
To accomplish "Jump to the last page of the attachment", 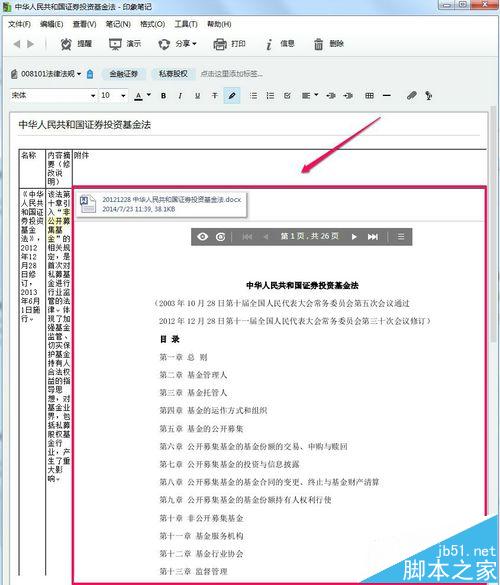I will [x=373, y=237].
